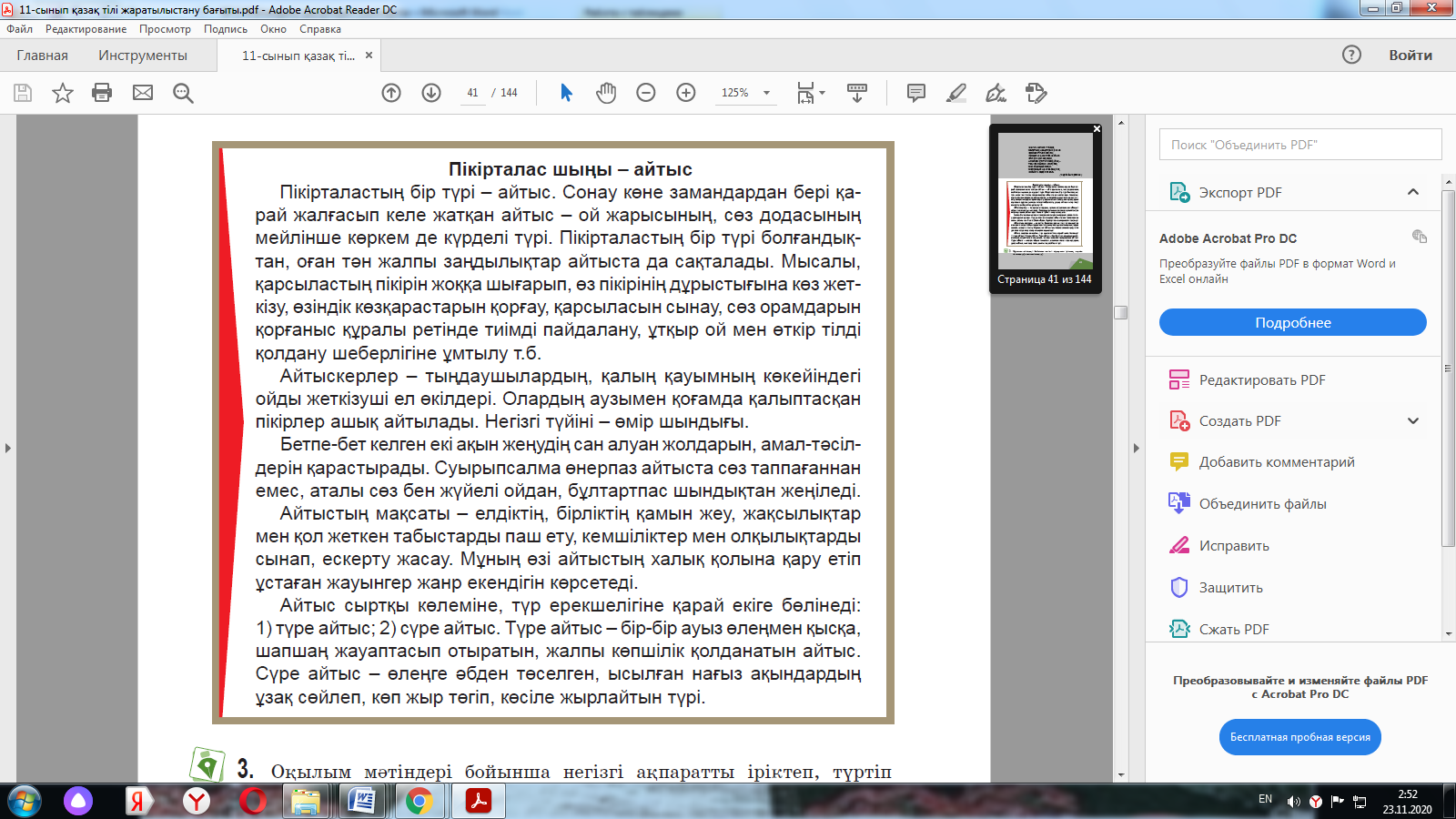Expand the Создать PDF options
1456x819 pixels.
pyautogui.click(x=1412, y=421)
